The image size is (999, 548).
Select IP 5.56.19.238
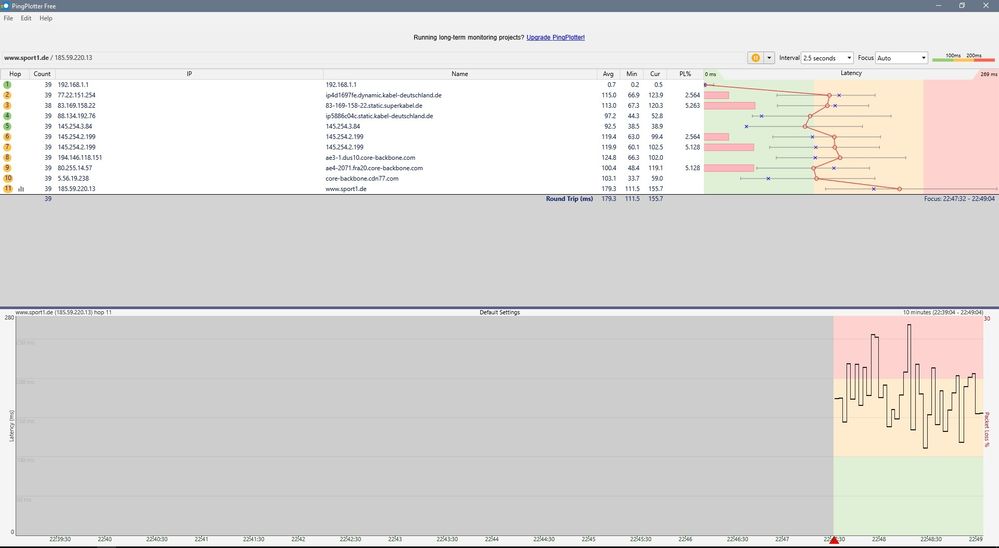pyautogui.click(x=73, y=178)
